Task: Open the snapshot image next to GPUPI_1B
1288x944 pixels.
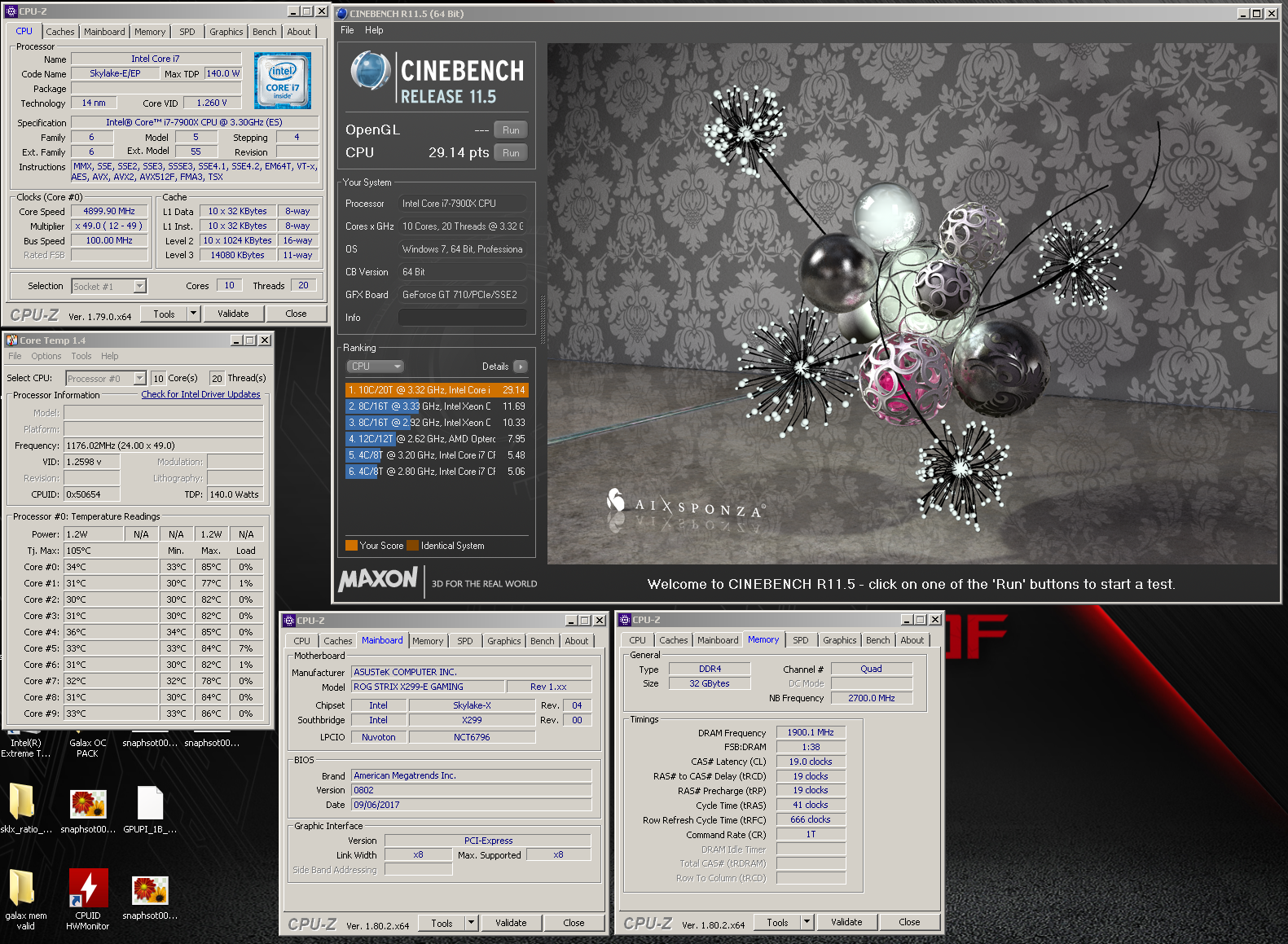Action: pos(88,803)
